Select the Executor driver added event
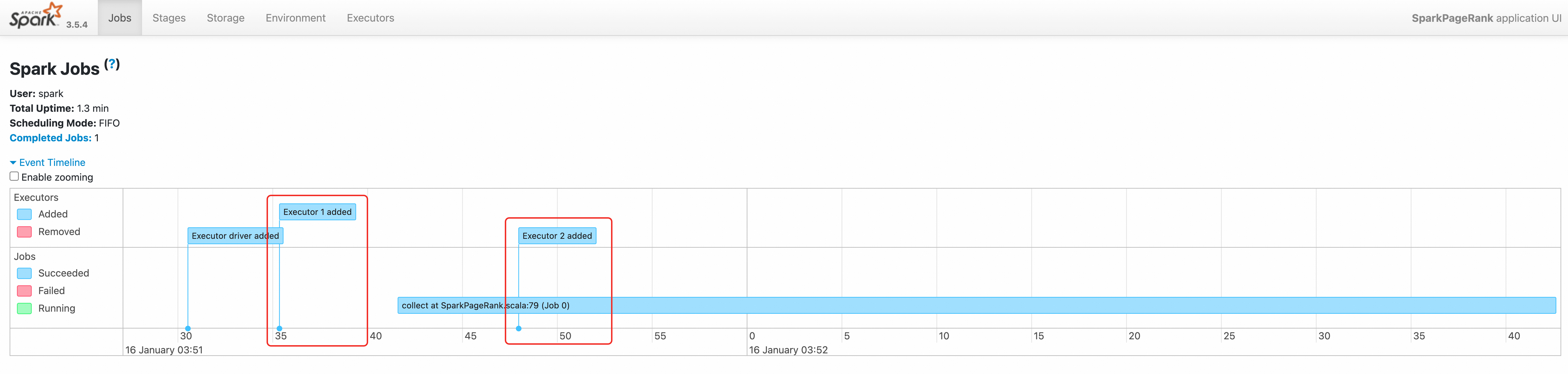The width and height of the screenshot is (1568, 374). 235,236
